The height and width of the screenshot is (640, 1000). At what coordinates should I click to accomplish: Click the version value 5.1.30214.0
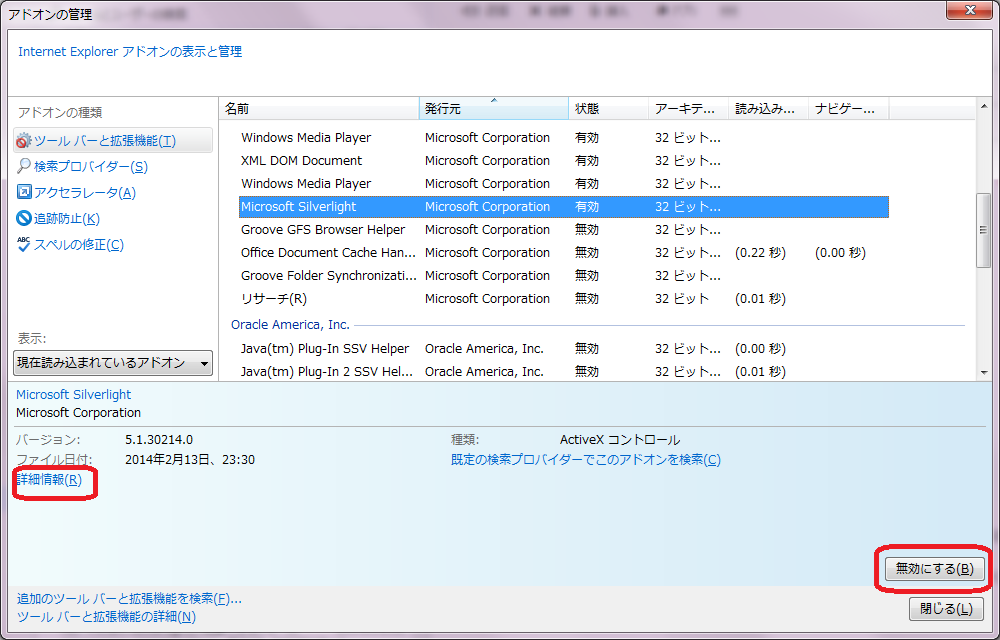tap(159, 440)
